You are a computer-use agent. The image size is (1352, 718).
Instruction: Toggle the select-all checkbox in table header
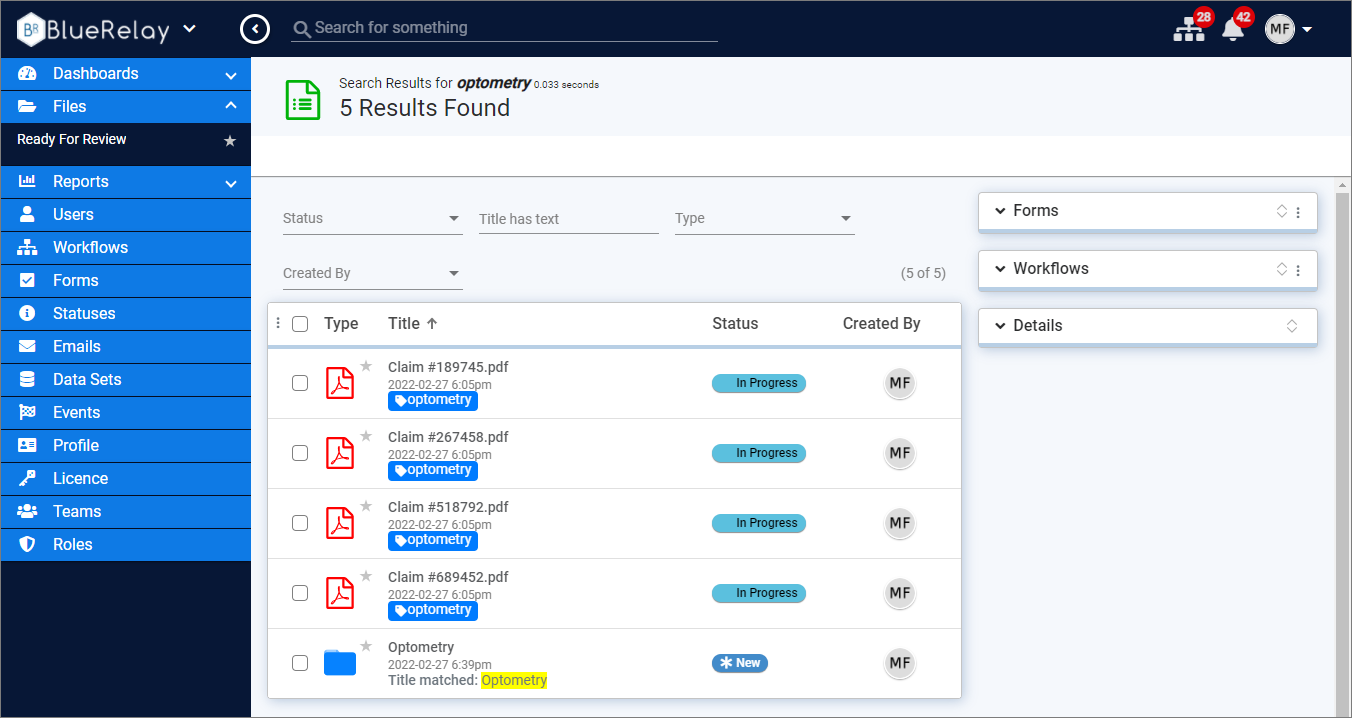(x=300, y=323)
